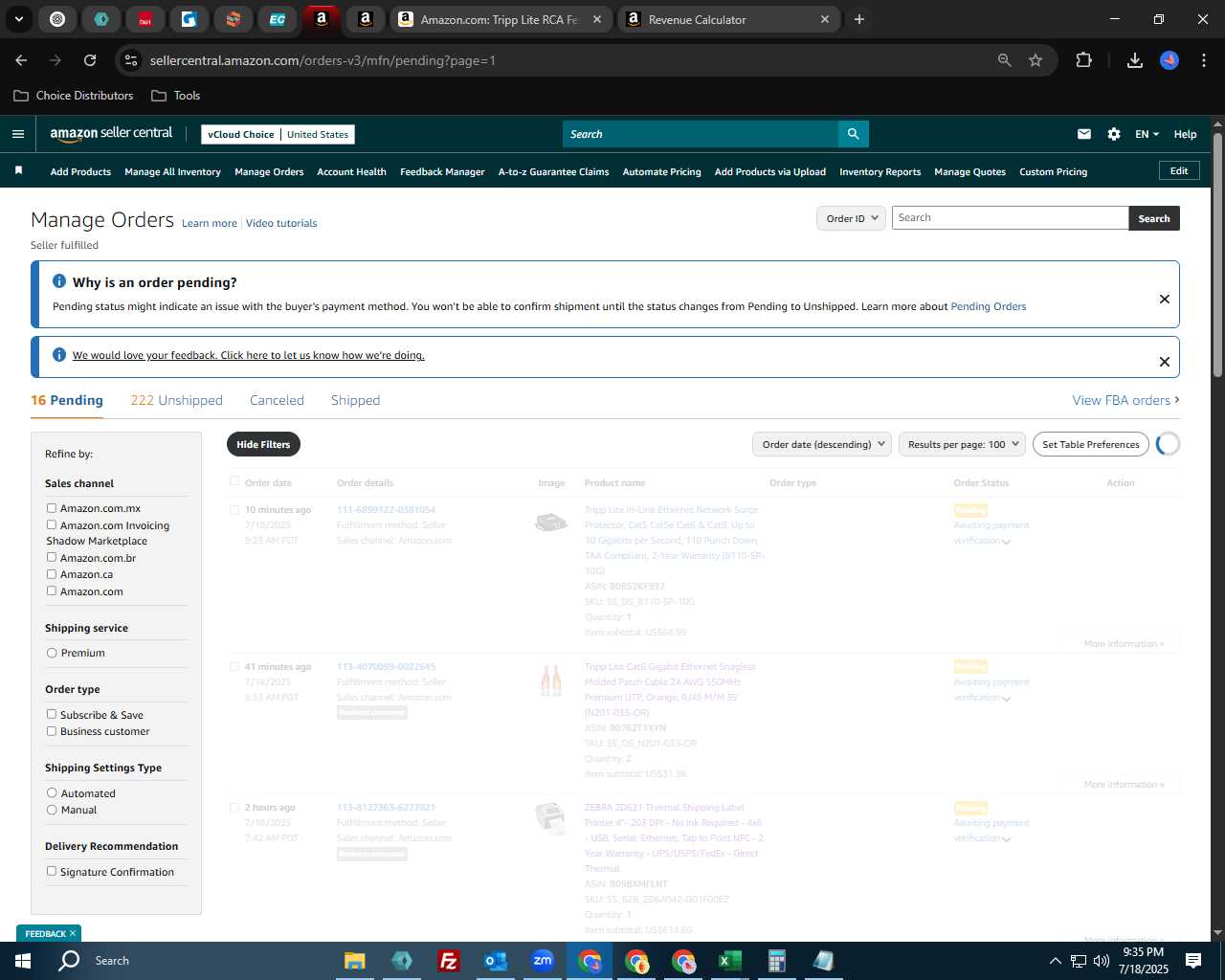Expand View FBA orders chevron link
Viewport: 1225px width, 980px height.
point(1125,400)
